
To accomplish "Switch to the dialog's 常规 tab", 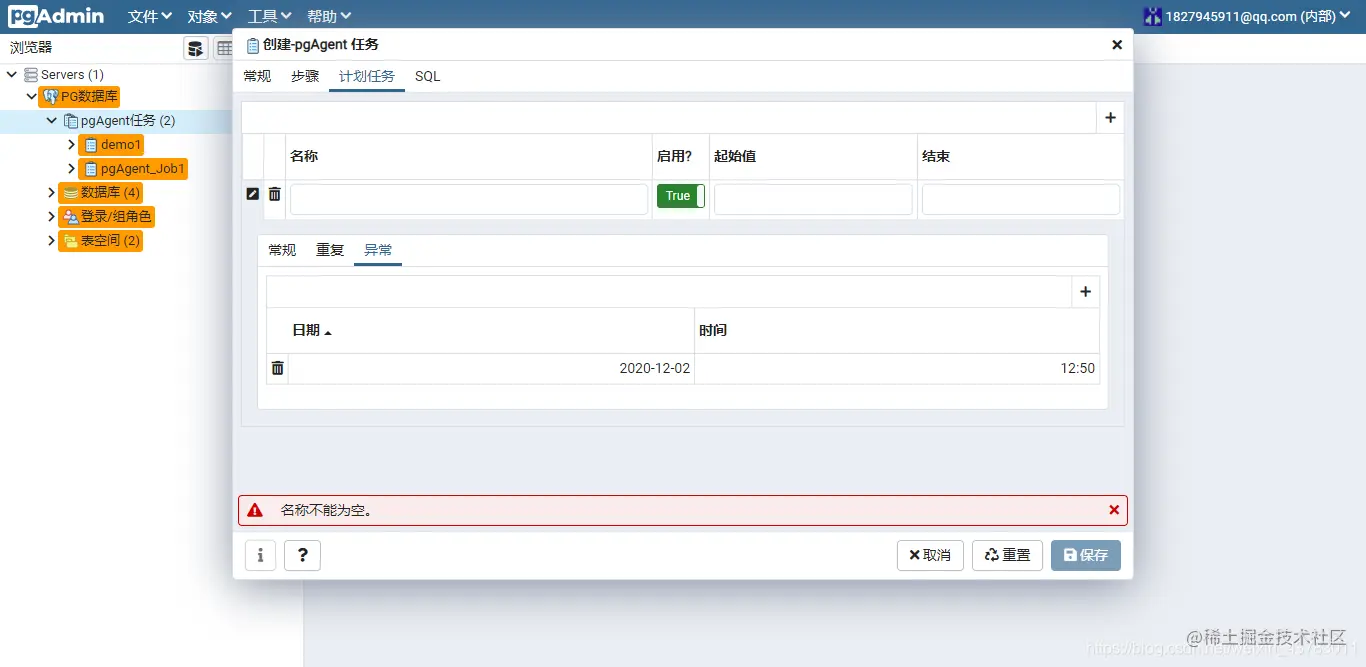I will pyautogui.click(x=257, y=76).
